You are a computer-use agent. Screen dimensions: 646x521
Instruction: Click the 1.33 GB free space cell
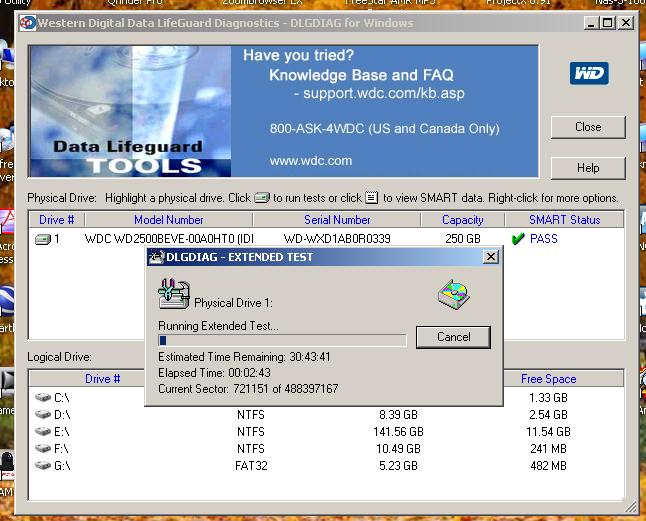(548, 398)
